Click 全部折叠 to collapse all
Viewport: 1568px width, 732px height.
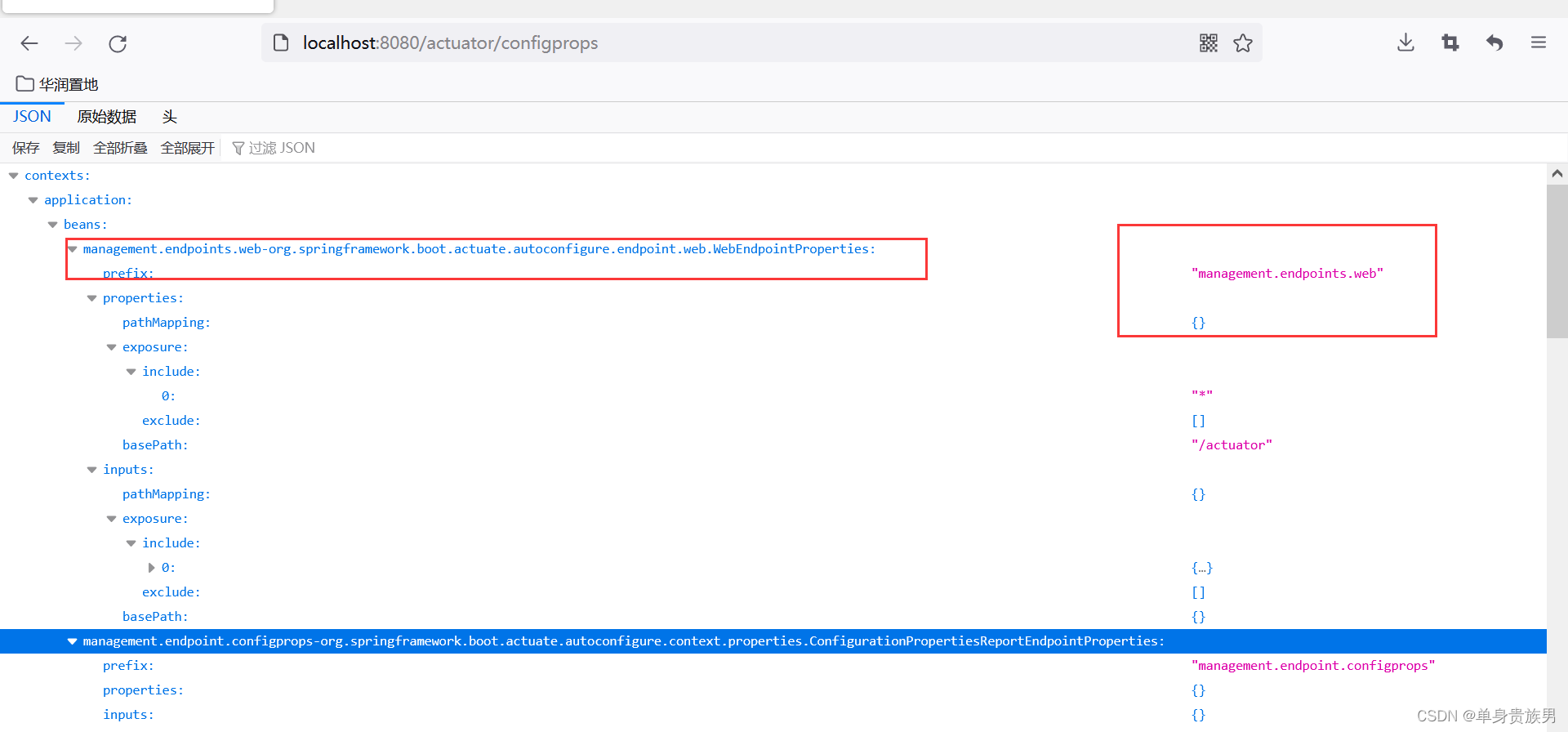120,148
